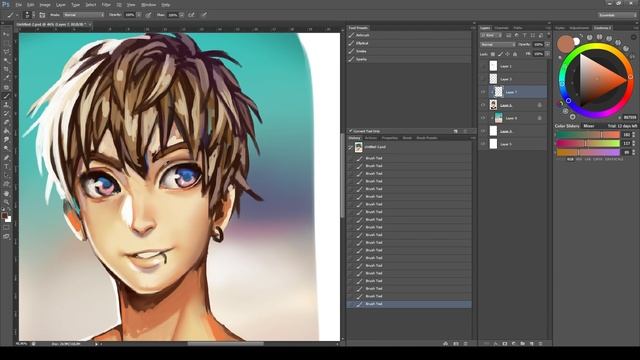Switch to the Paths tab
This screenshot has width=640, height=360.
[518, 28]
